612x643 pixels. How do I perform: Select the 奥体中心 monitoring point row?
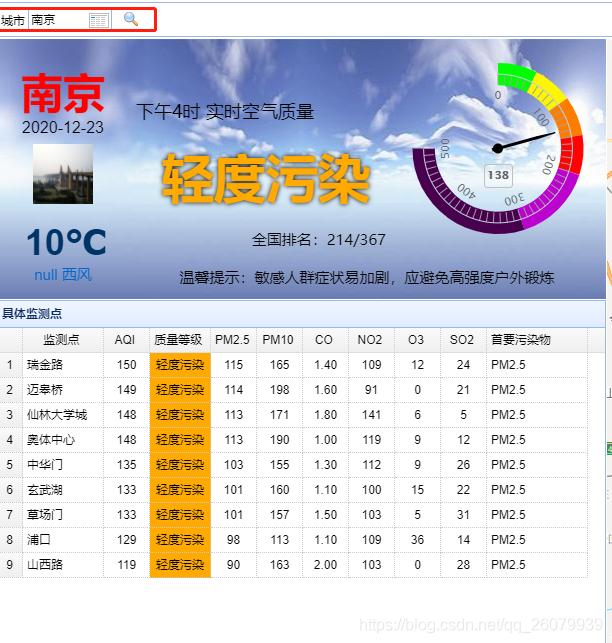294,440
